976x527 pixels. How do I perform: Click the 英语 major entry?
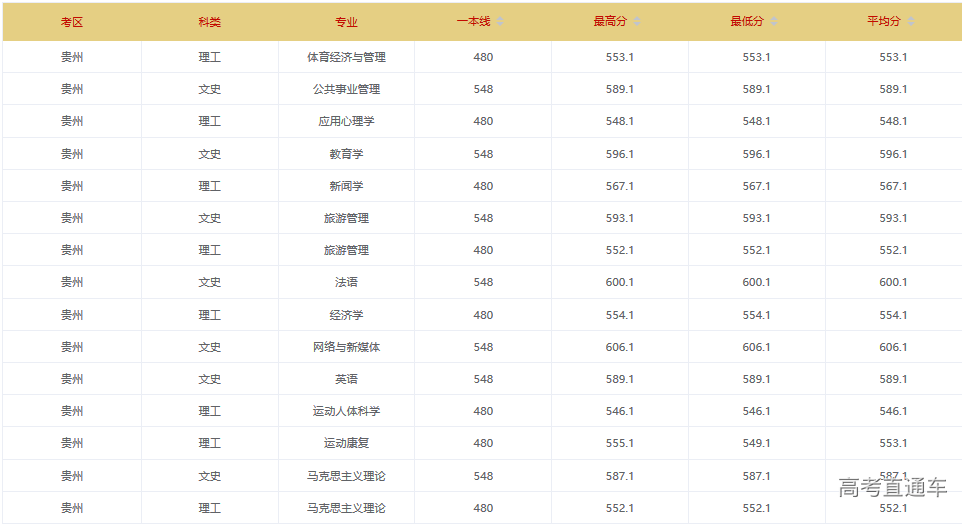346,379
